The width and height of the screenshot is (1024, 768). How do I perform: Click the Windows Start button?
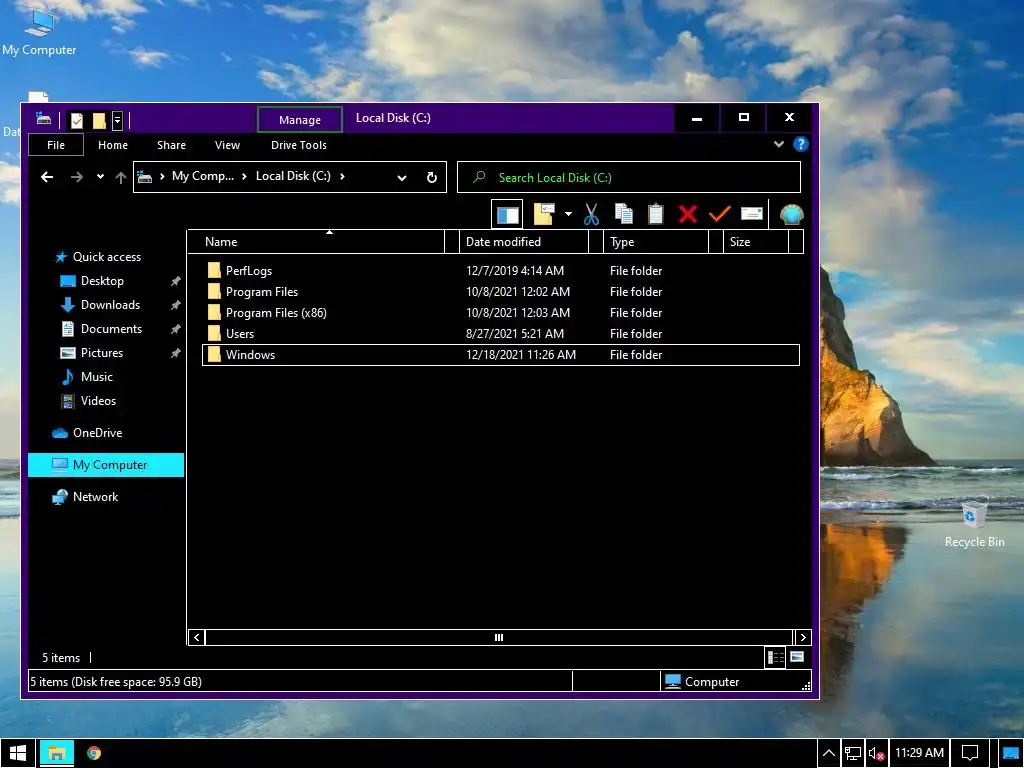[x=18, y=753]
